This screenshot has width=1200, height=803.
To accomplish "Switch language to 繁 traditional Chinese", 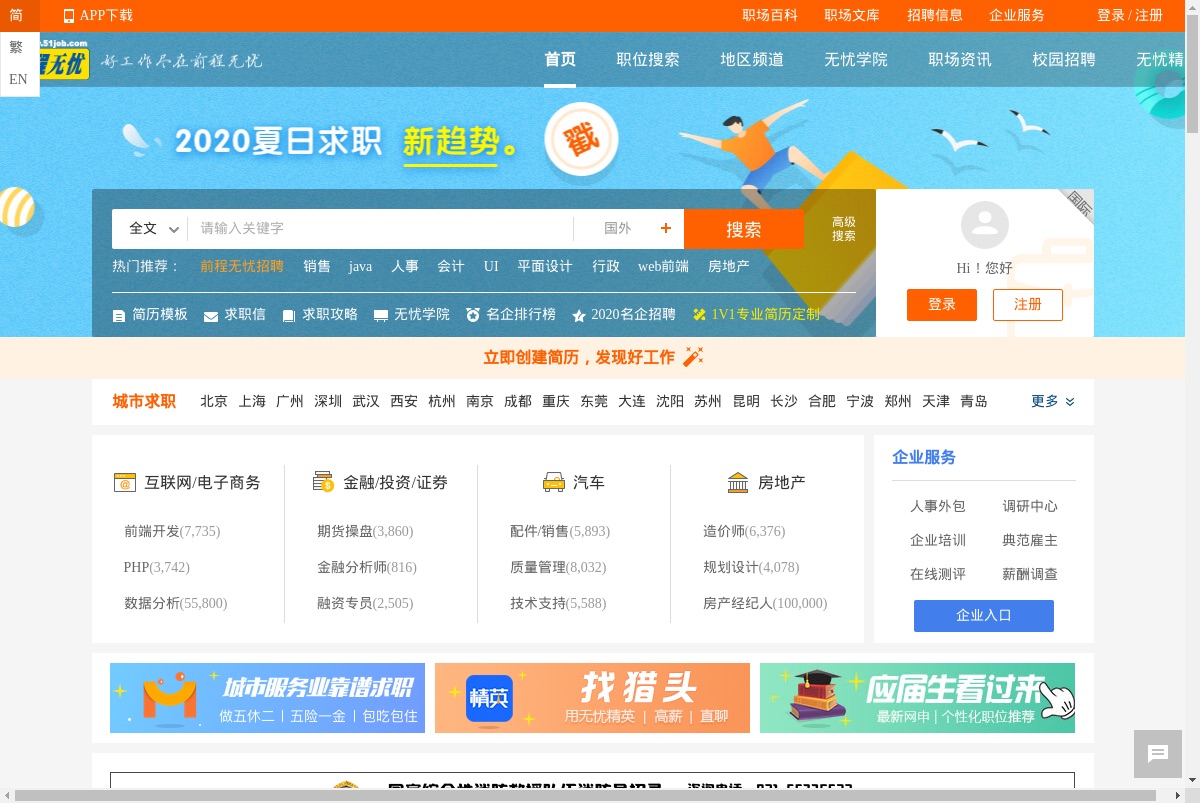I will click(16, 47).
